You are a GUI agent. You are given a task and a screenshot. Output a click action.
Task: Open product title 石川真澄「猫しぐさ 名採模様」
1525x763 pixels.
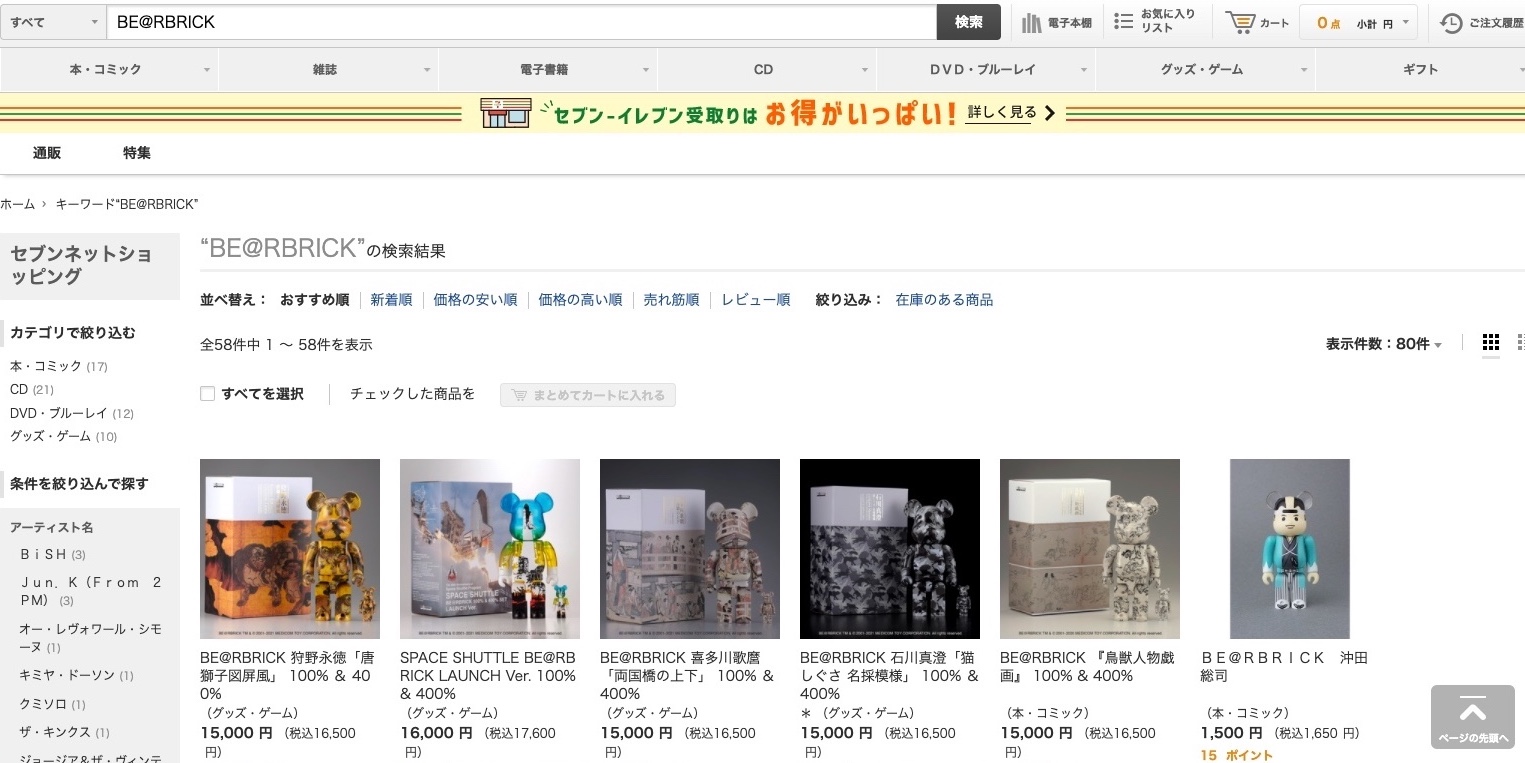(x=889, y=675)
